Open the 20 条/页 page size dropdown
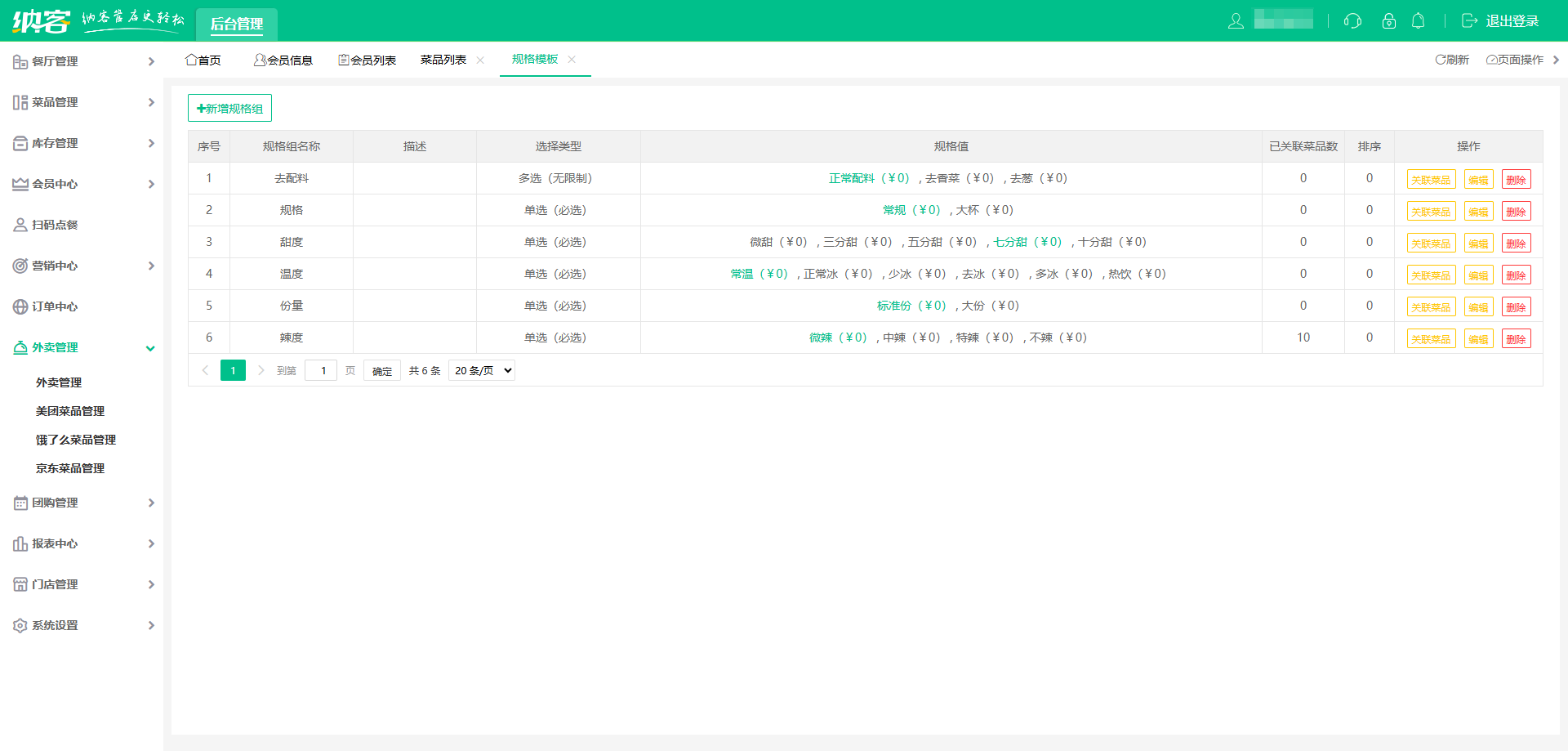Viewport: 1568px width, 751px height. [x=482, y=371]
